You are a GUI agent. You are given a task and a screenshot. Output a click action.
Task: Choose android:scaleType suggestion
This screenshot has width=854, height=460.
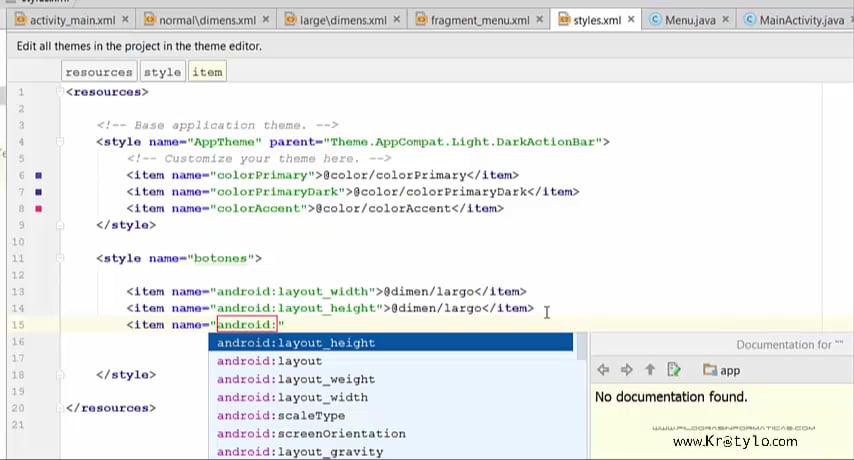[391, 415]
